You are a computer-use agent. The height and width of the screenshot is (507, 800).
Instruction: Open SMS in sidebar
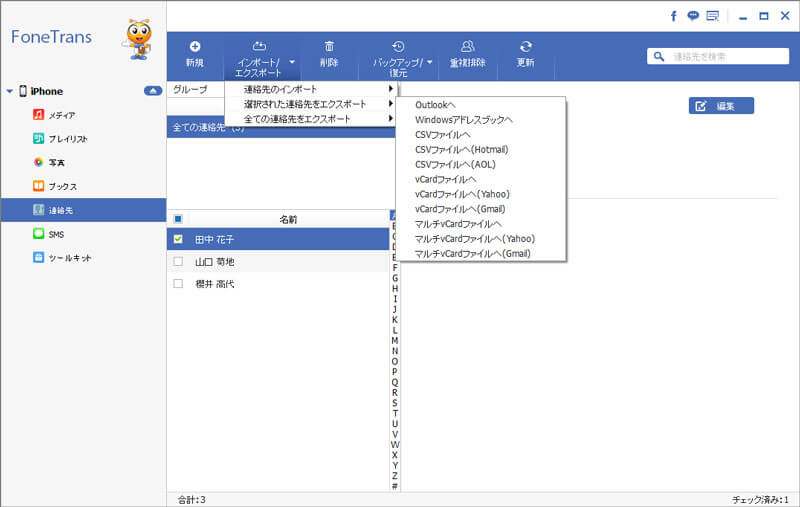click(56, 234)
